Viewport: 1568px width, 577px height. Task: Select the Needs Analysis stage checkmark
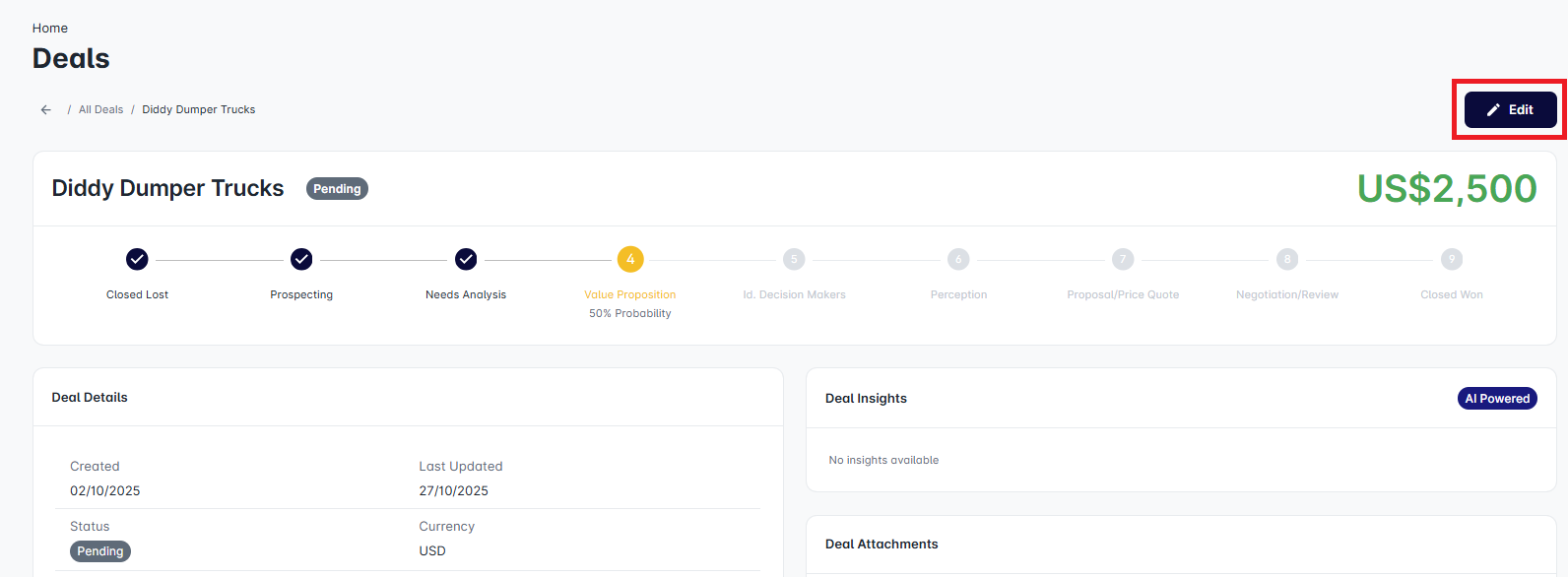[466, 259]
